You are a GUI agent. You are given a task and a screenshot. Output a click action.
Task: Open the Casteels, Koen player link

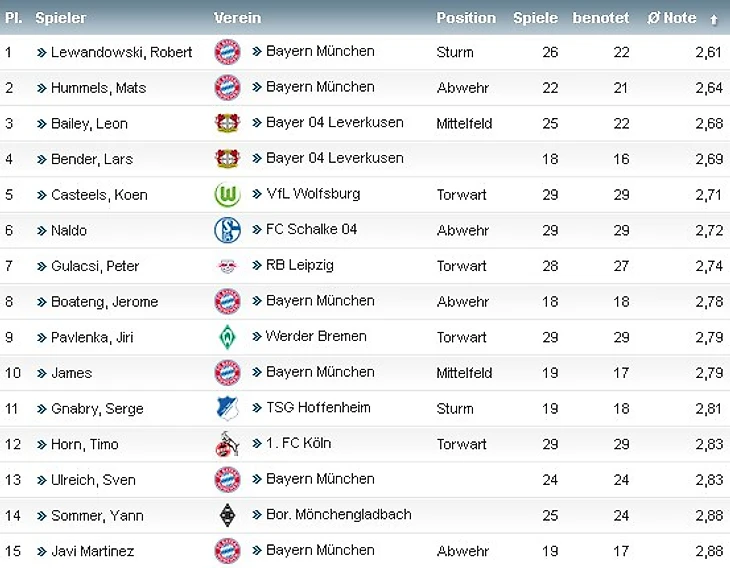[99, 195]
